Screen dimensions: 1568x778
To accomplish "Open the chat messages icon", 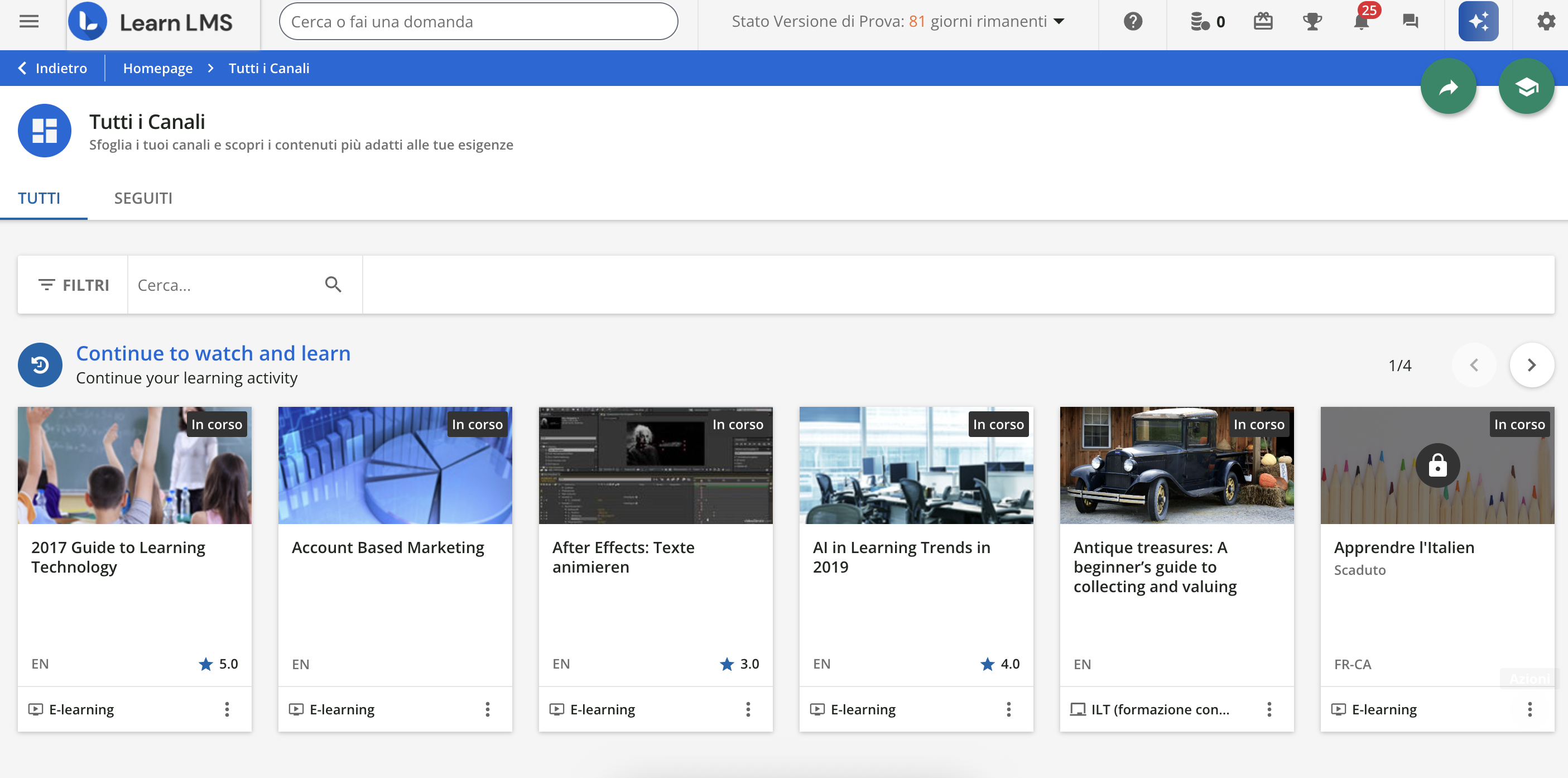I will (x=1410, y=22).
